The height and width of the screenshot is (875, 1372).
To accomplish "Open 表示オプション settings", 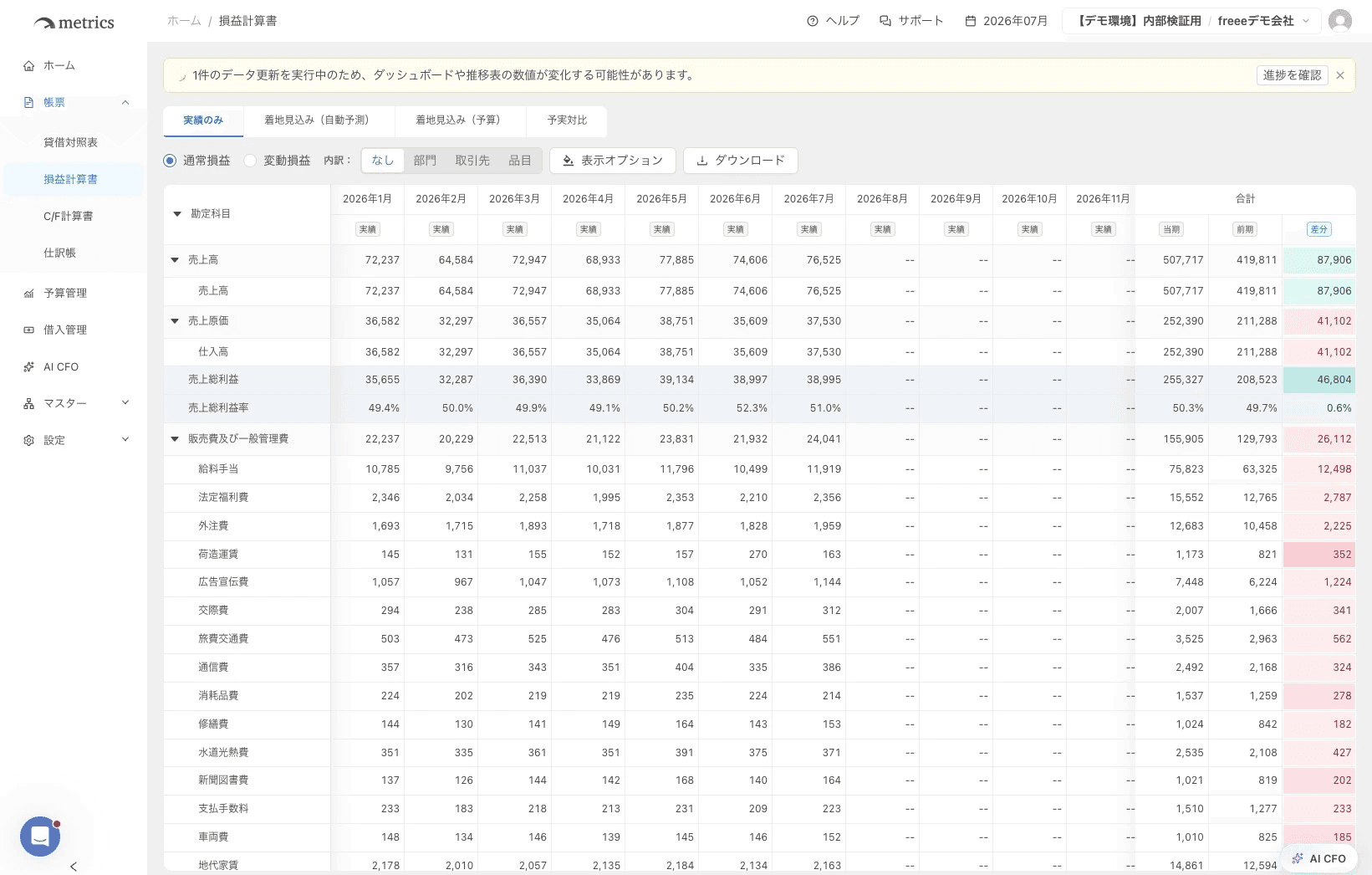I will tap(613, 161).
